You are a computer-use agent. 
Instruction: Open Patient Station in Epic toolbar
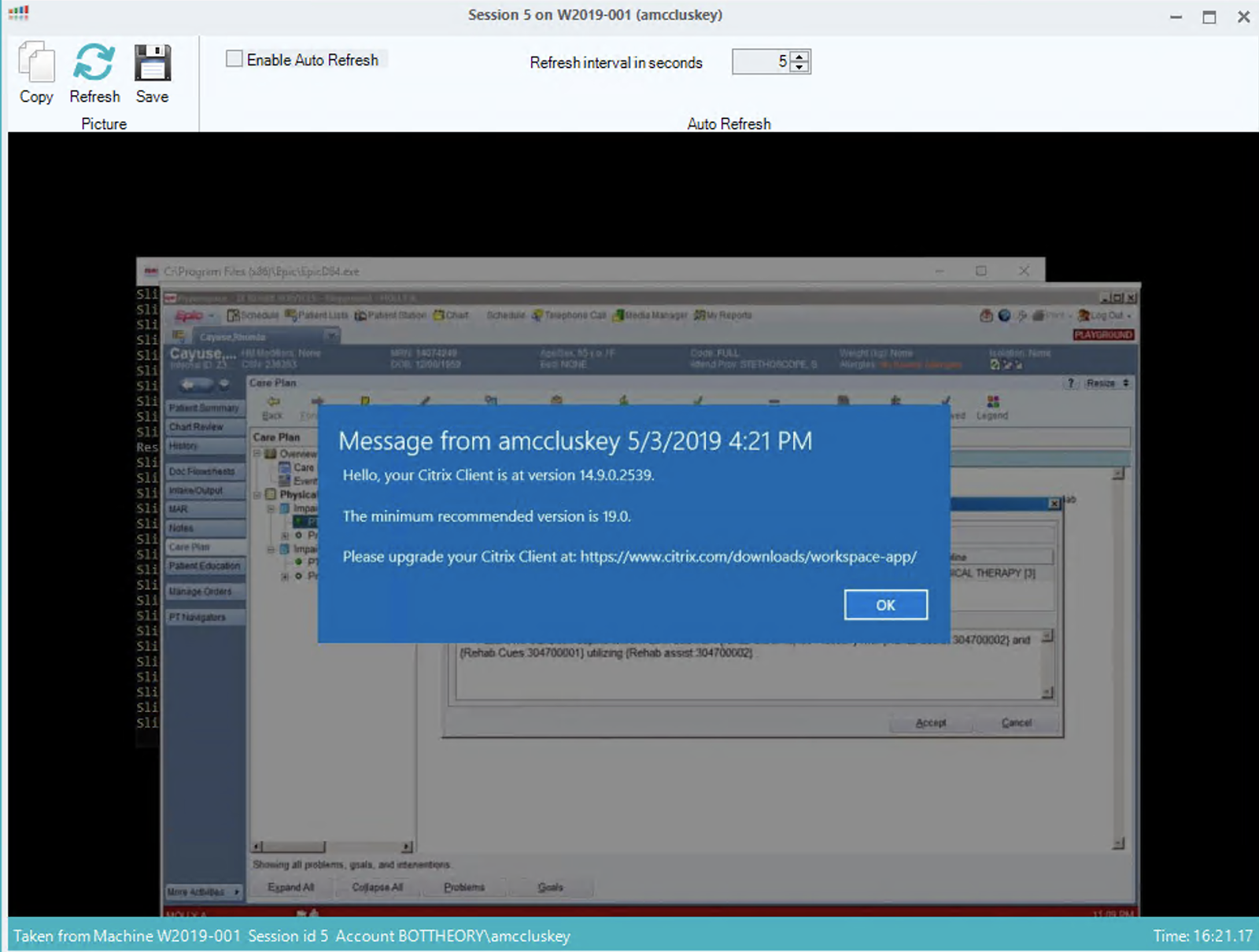pyautogui.click(x=390, y=315)
